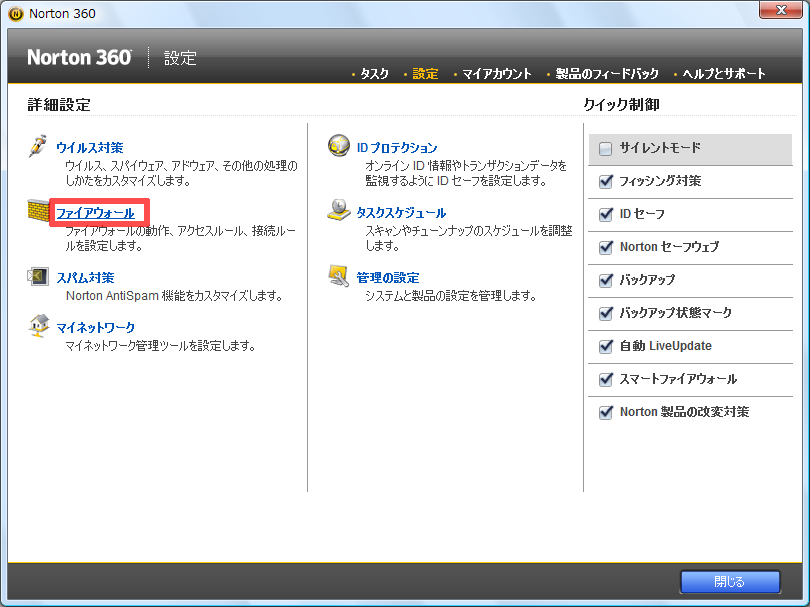
Task: Click the Norton 360 title bar icon
Action: pyautogui.click(x=15, y=14)
